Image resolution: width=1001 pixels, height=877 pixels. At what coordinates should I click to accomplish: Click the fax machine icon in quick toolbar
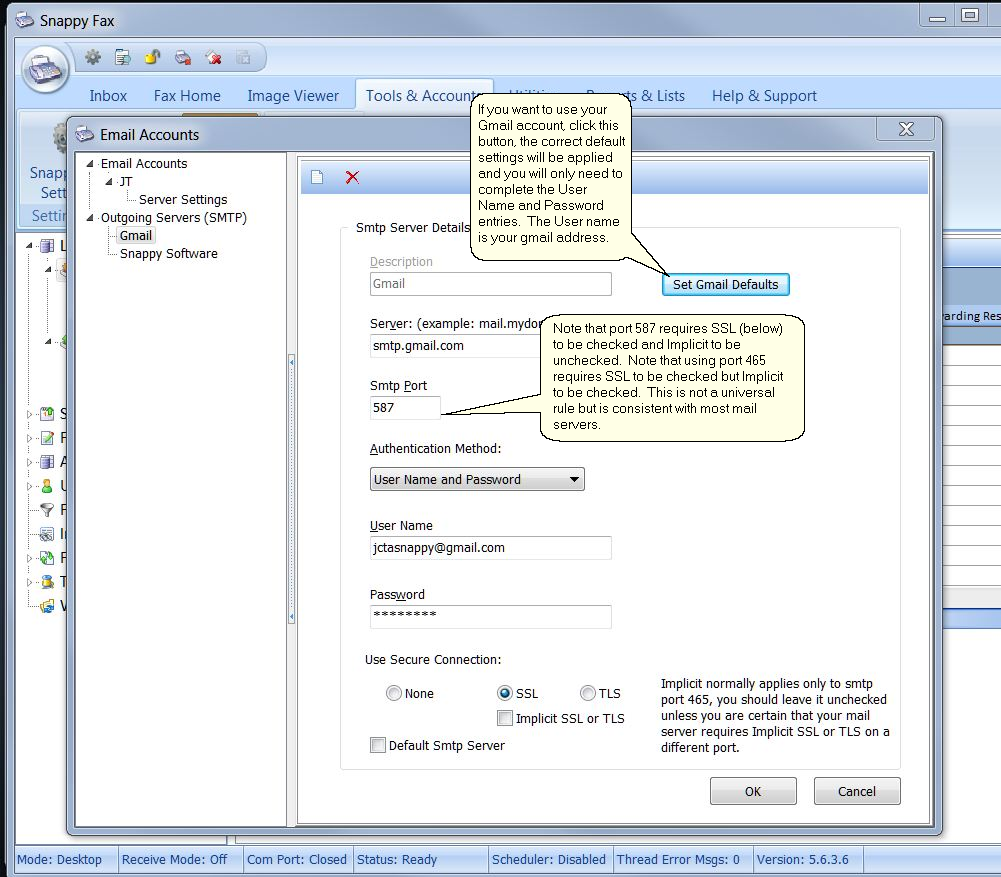[183, 57]
